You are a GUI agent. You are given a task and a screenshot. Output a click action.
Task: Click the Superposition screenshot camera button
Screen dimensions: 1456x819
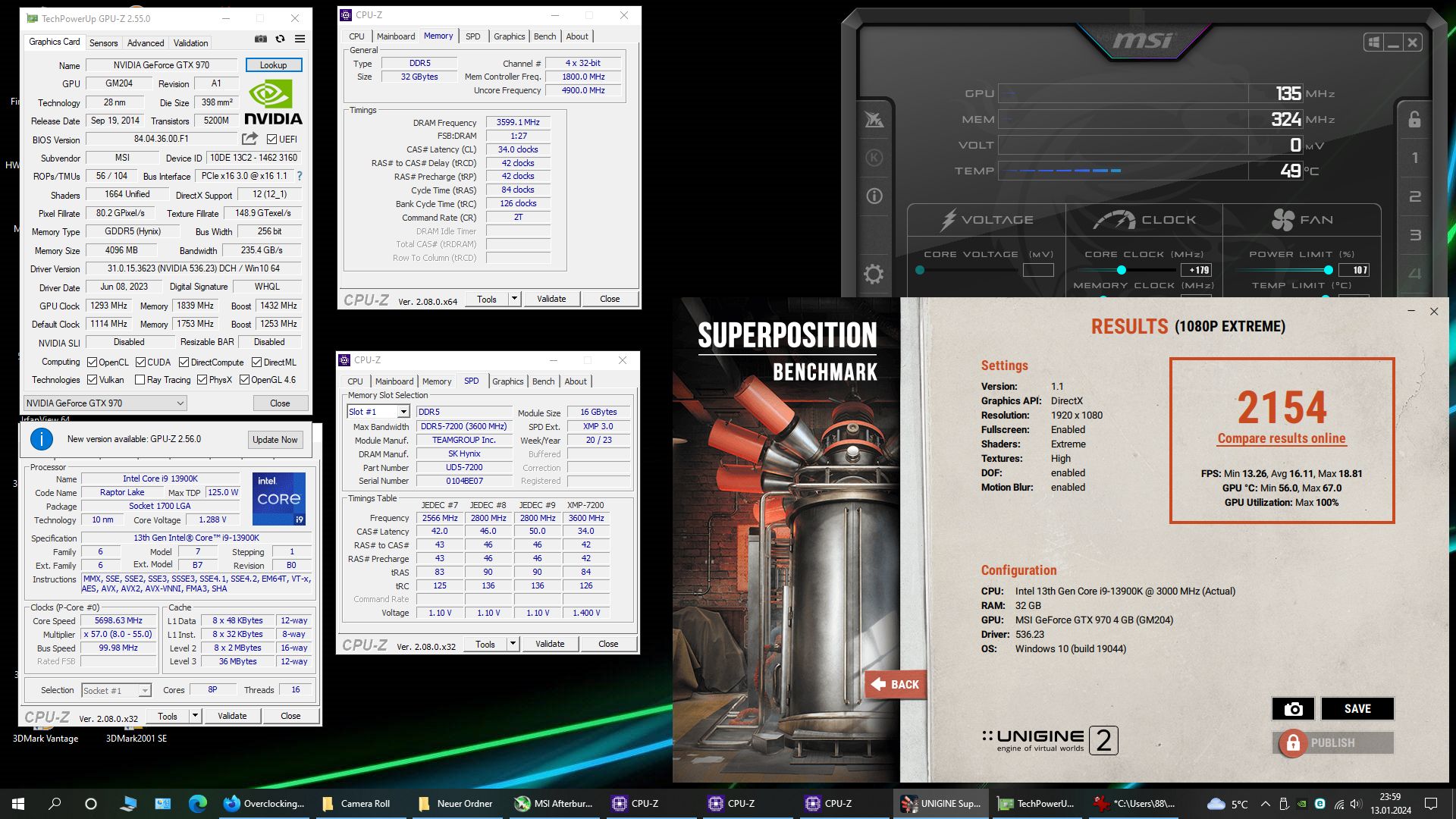pos(1293,708)
